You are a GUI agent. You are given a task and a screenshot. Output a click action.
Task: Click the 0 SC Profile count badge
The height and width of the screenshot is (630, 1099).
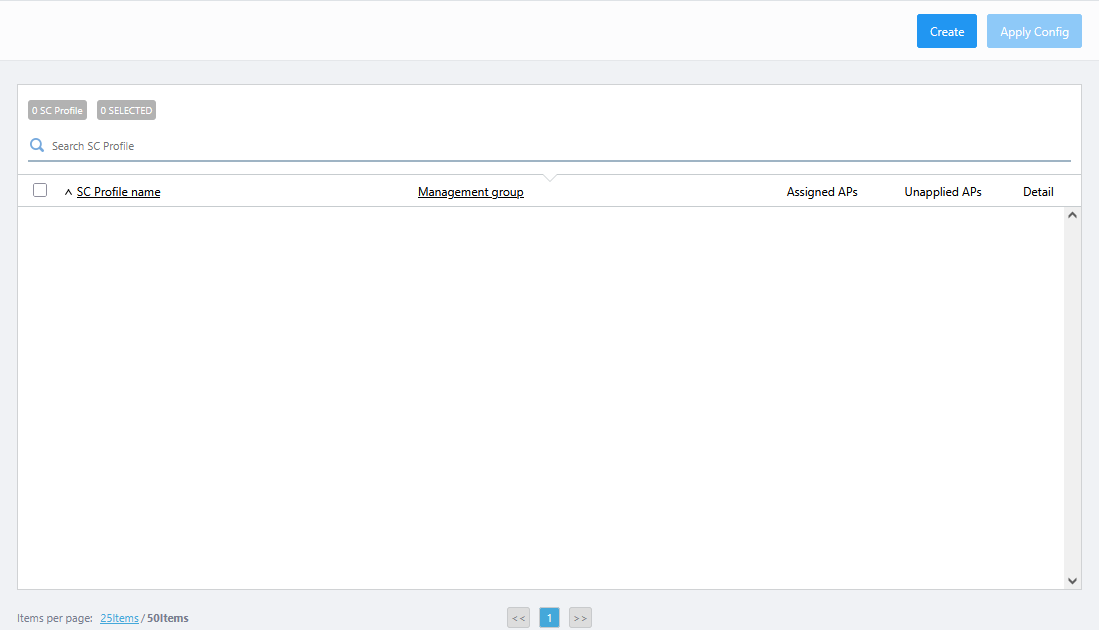[x=57, y=110]
